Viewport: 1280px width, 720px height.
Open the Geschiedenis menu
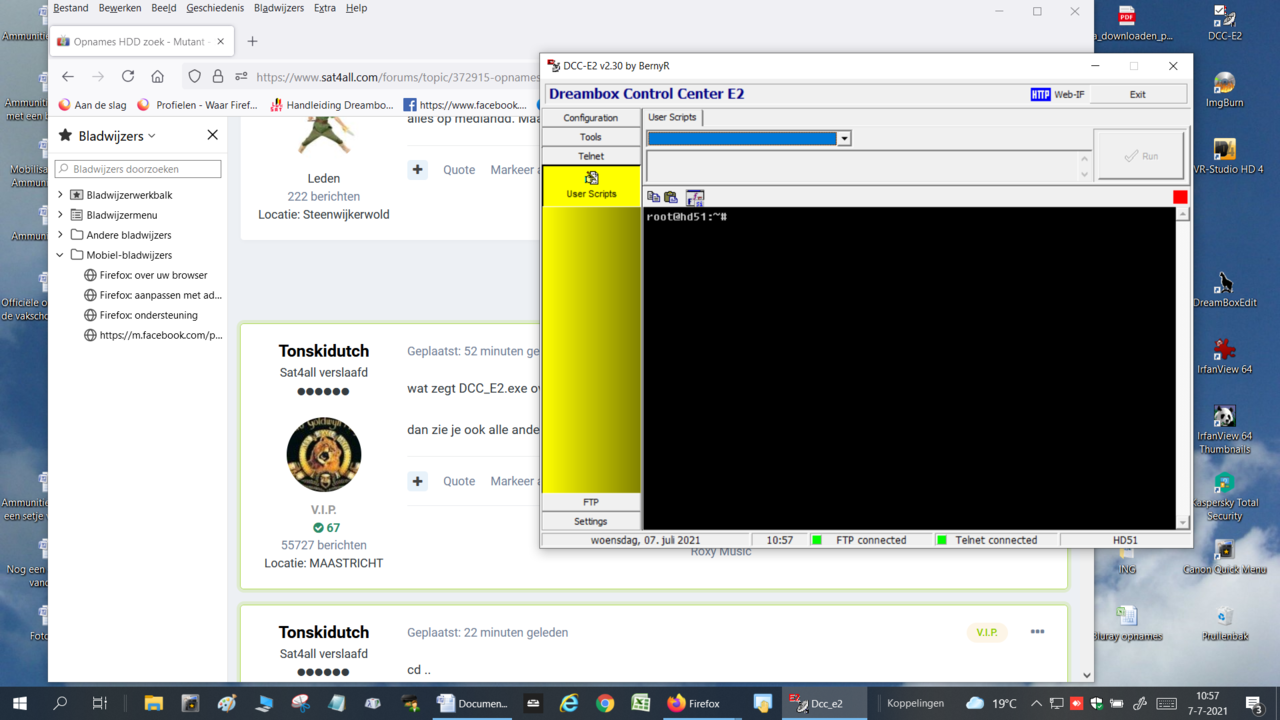click(x=214, y=8)
